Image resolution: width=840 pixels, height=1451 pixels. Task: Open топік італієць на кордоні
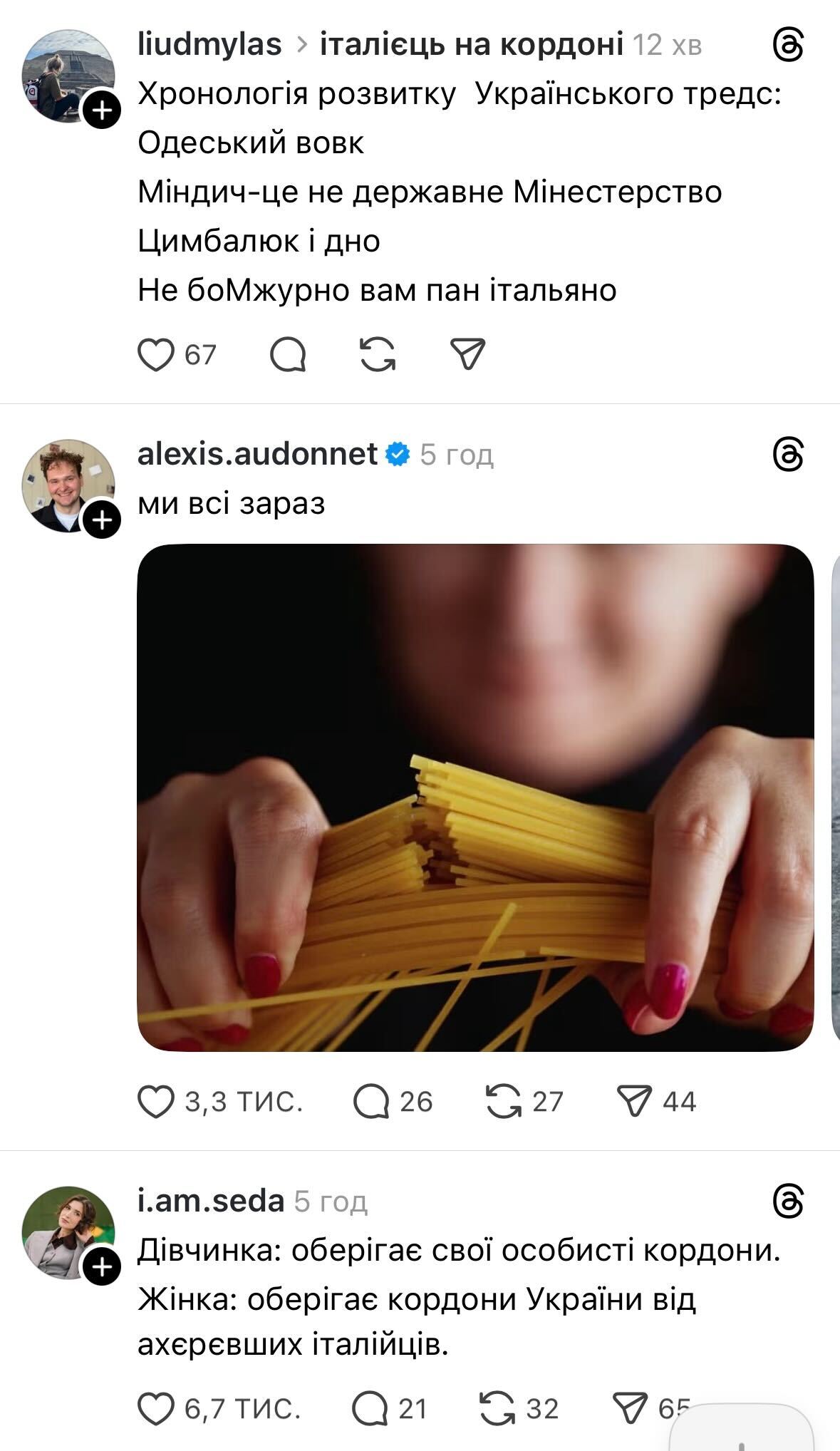click(472, 45)
